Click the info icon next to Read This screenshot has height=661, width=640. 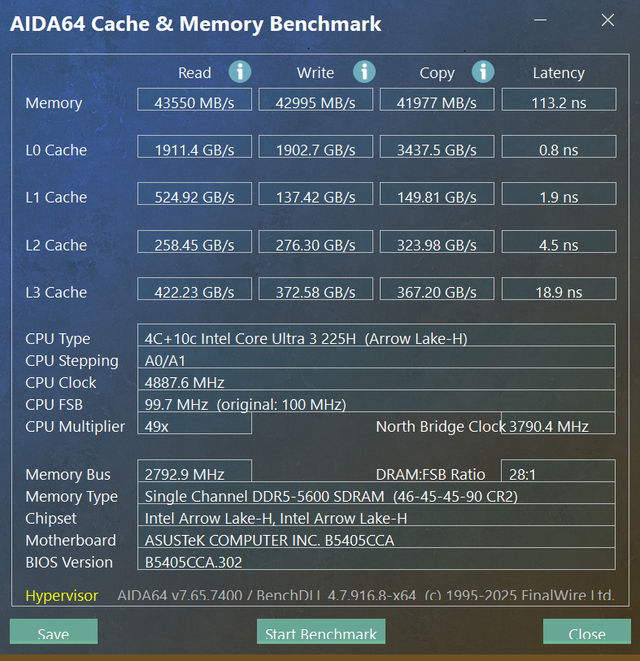click(x=240, y=71)
